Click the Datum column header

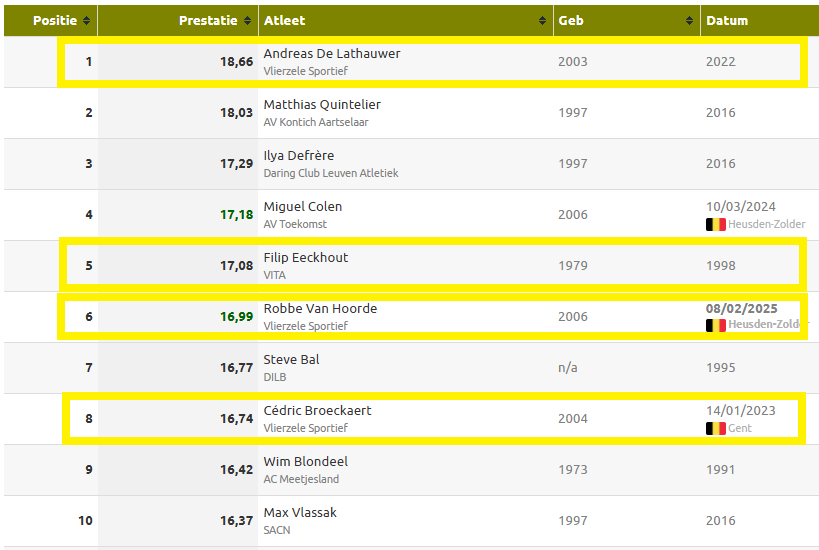[727, 21]
